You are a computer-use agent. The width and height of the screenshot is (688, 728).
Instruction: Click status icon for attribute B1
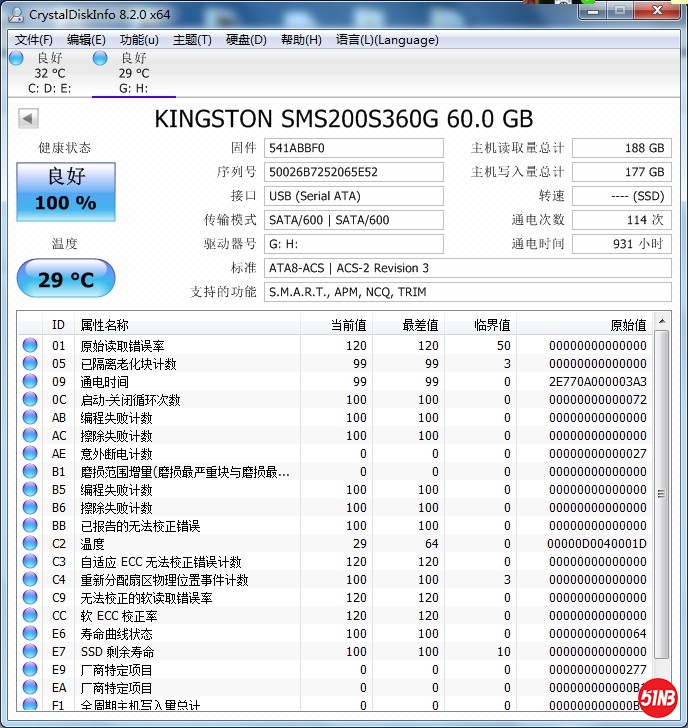pos(30,471)
